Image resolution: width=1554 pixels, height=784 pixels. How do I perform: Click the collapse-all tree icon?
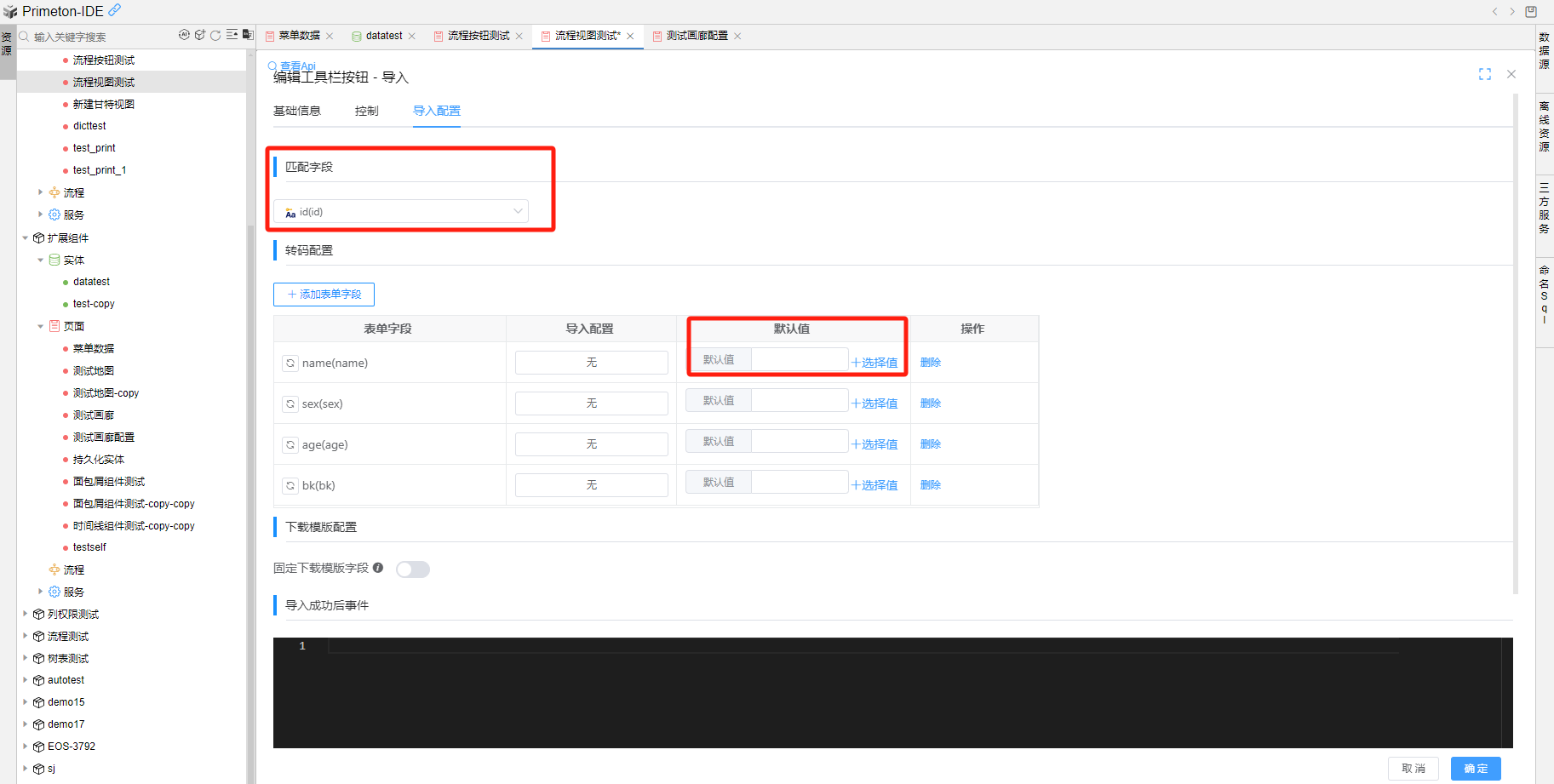click(232, 35)
